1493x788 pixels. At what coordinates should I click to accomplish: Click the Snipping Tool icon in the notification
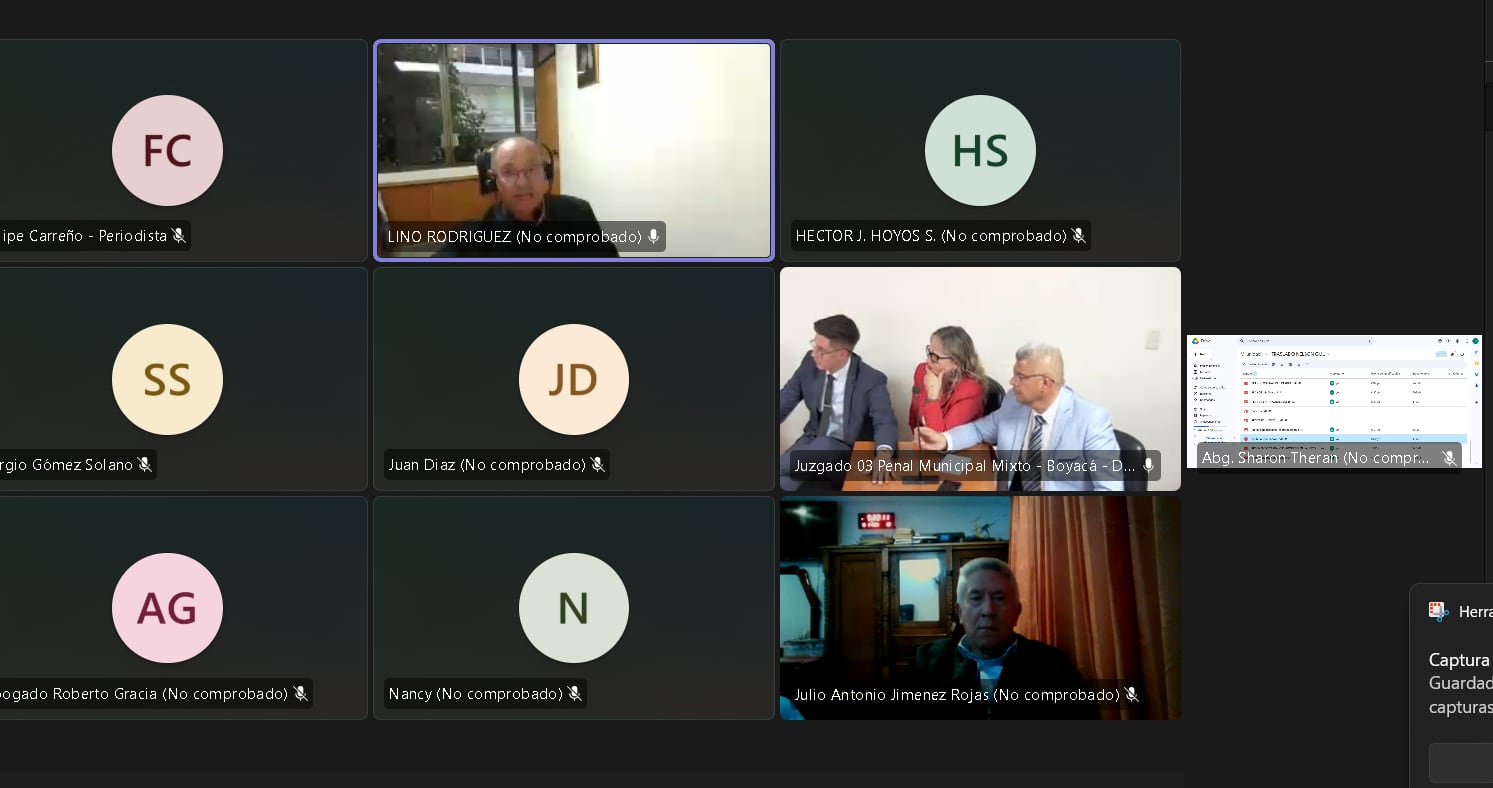tap(1438, 612)
